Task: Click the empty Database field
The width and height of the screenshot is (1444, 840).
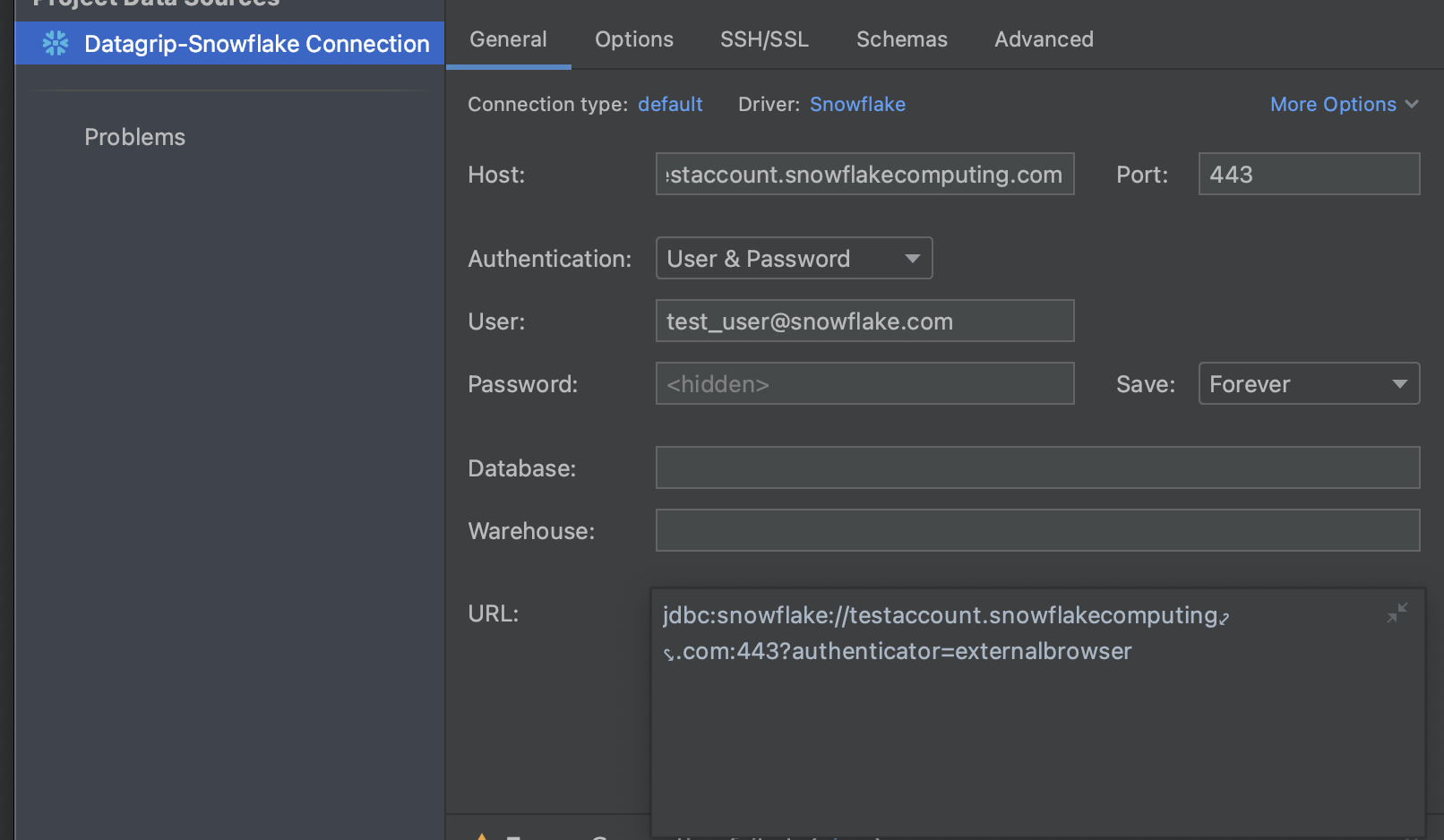Action: click(x=1036, y=467)
